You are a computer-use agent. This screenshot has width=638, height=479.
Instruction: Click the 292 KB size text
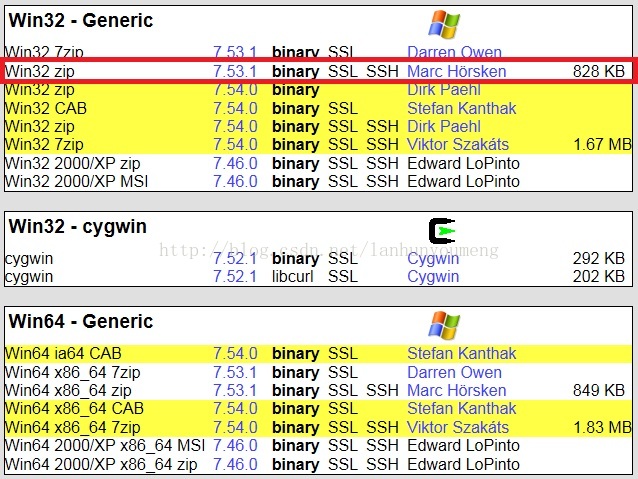point(599,258)
